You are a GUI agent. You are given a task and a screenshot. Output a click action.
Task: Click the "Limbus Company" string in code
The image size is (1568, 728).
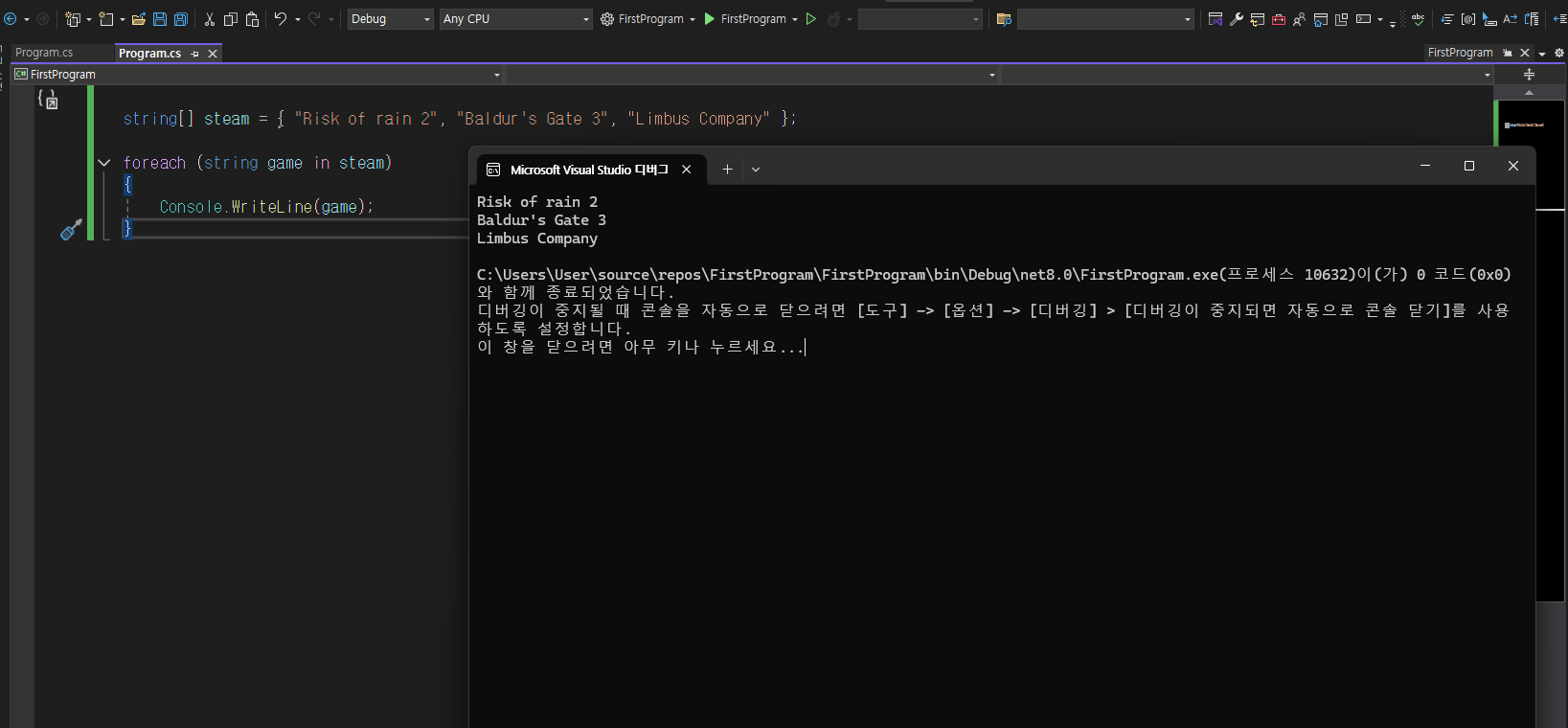pyautogui.click(x=699, y=119)
